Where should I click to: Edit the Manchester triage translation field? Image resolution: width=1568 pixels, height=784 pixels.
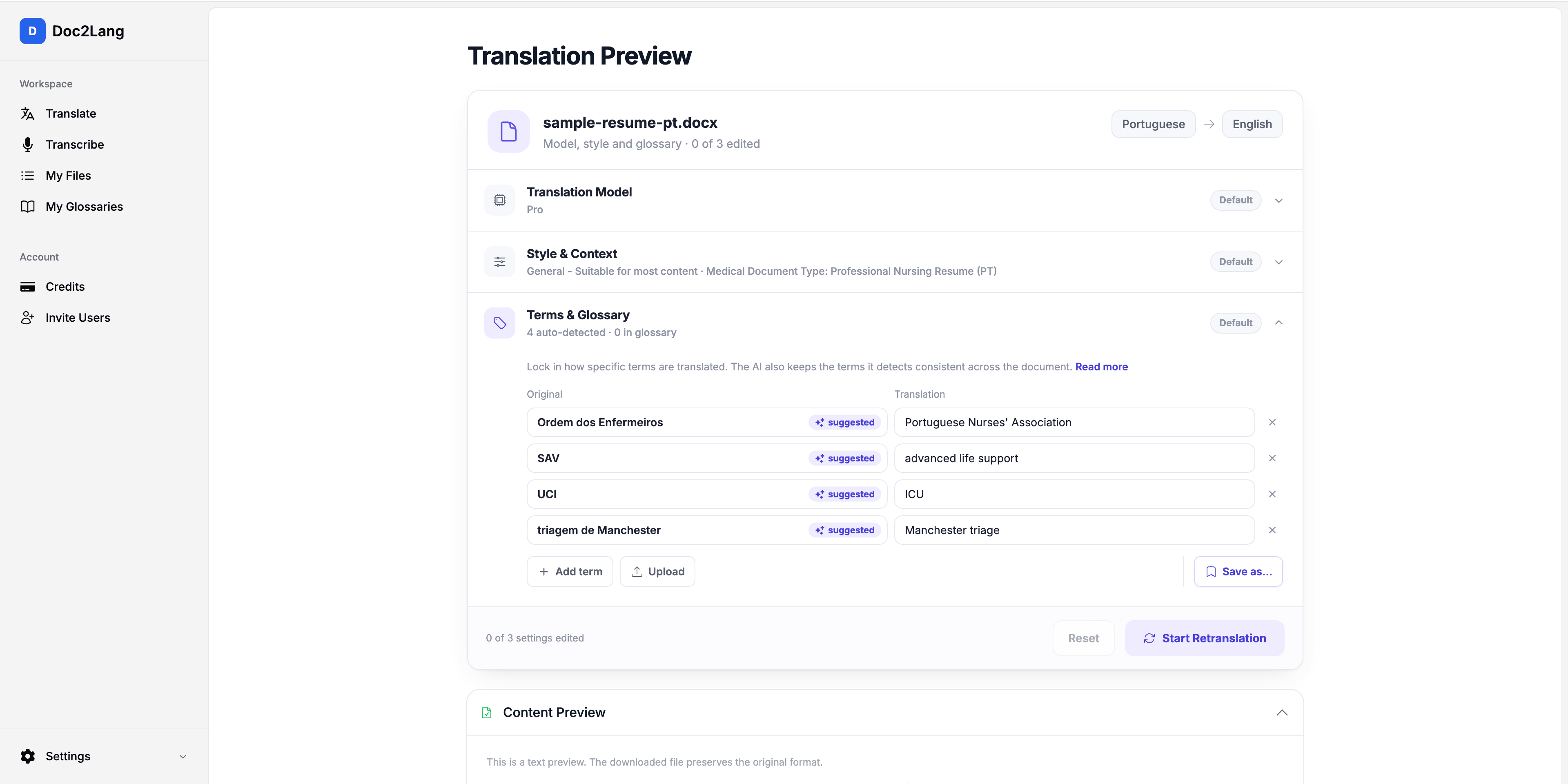coord(1074,530)
